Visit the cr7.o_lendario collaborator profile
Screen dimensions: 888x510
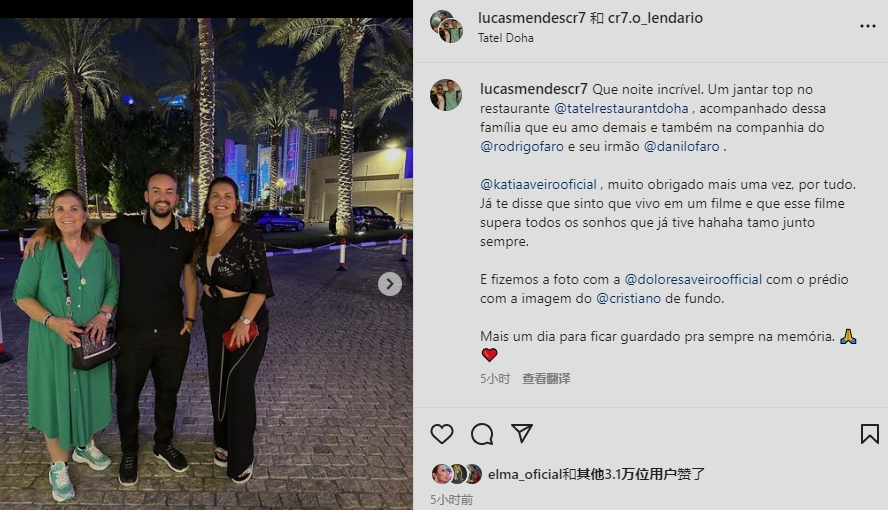(655, 18)
